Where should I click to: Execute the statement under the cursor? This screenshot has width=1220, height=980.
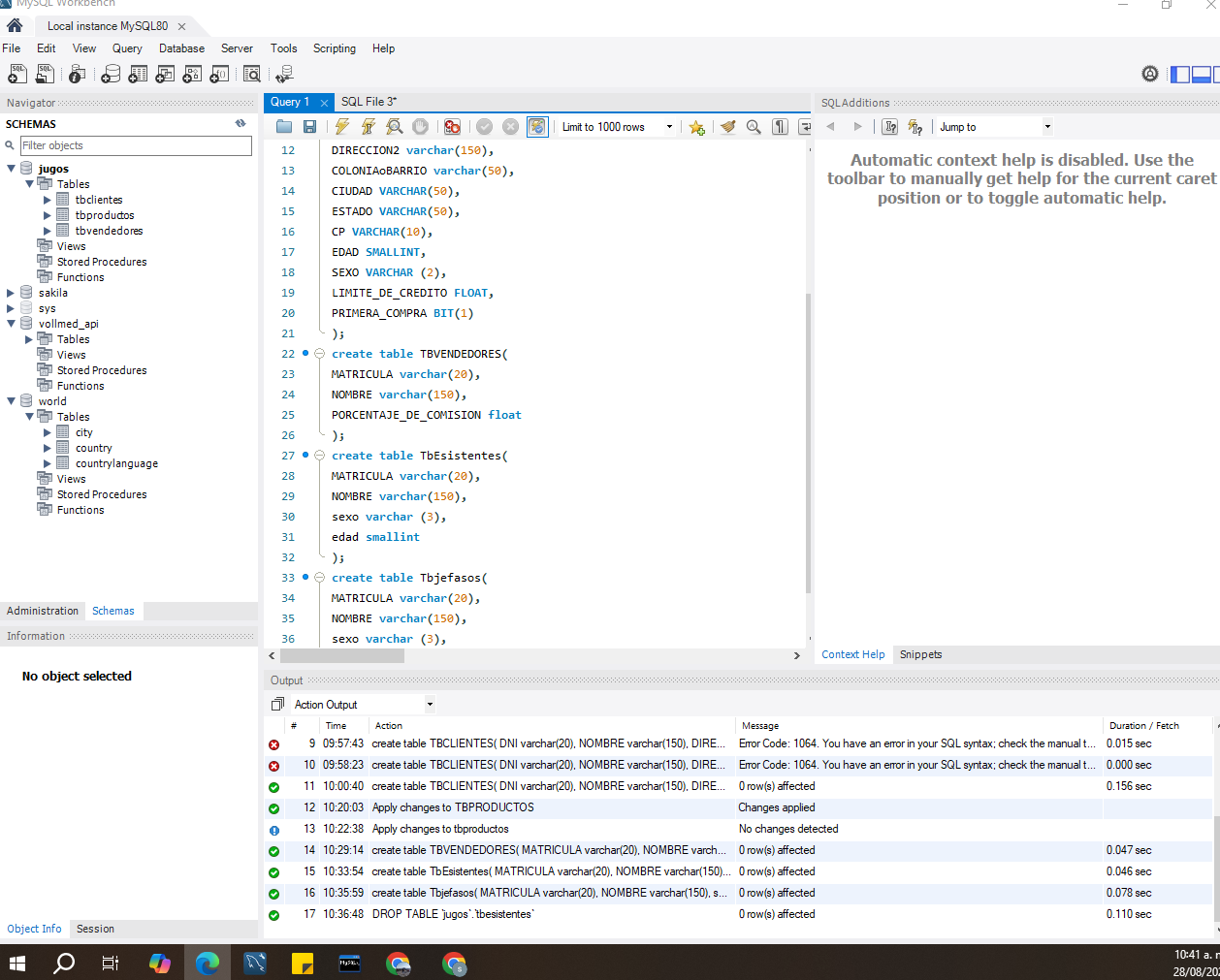coord(369,127)
